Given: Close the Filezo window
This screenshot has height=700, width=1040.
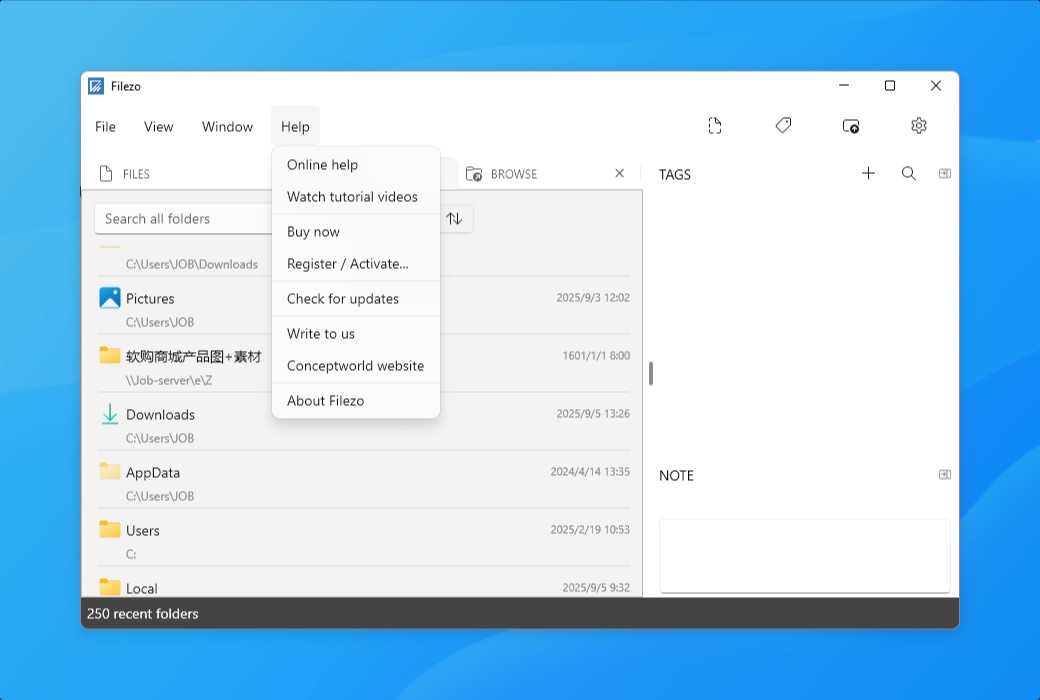Looking at the screenshot, I should 936,86.
